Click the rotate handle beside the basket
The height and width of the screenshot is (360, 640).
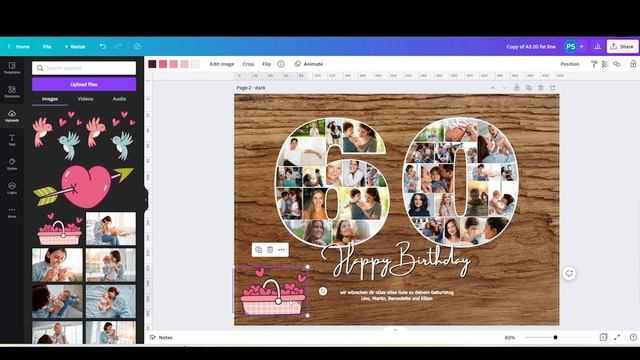point(322,291)
